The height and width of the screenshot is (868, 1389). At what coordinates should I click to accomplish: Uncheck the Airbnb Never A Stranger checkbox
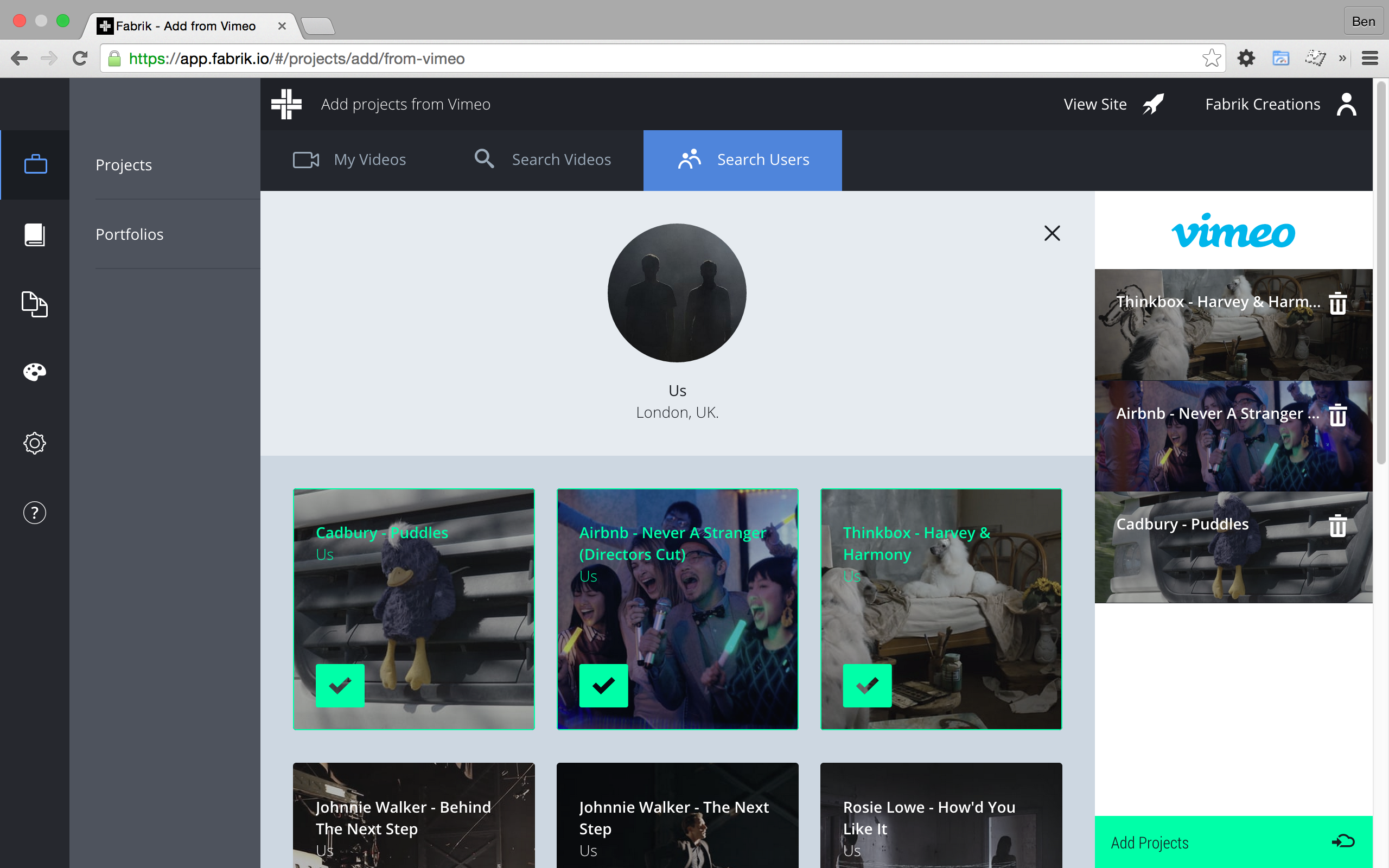pos(603,685)
